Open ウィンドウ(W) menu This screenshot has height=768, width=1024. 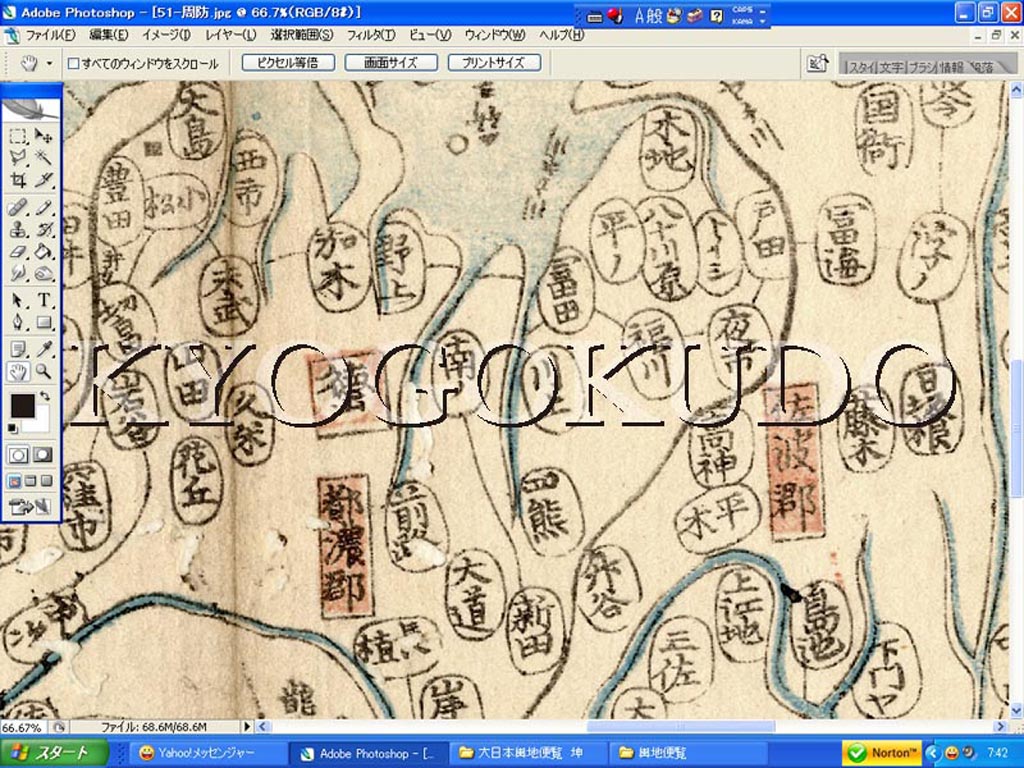point(494,35)
